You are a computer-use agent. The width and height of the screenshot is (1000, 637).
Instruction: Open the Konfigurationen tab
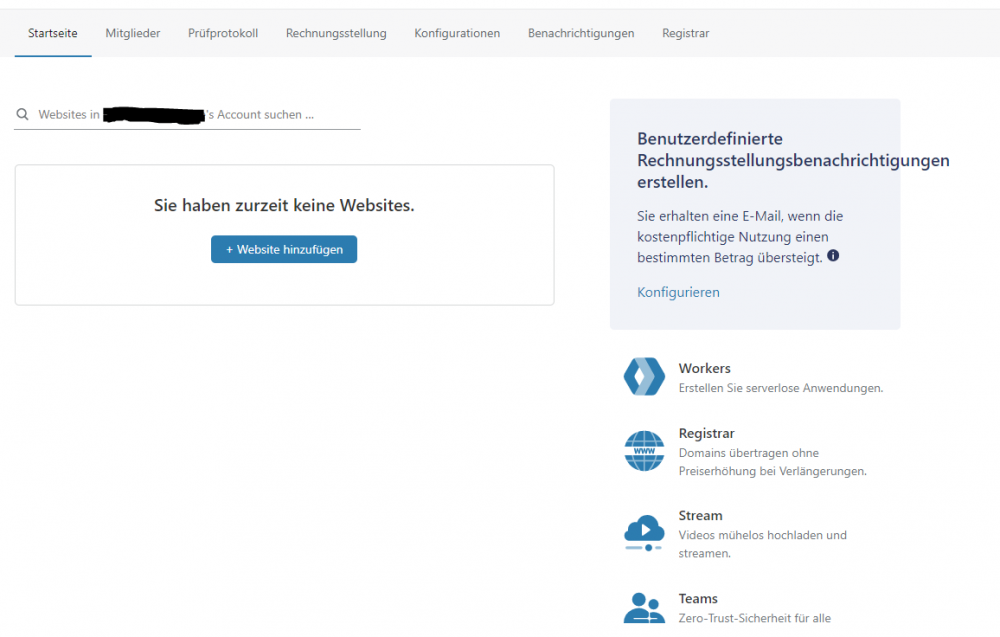tap(457, 33)
